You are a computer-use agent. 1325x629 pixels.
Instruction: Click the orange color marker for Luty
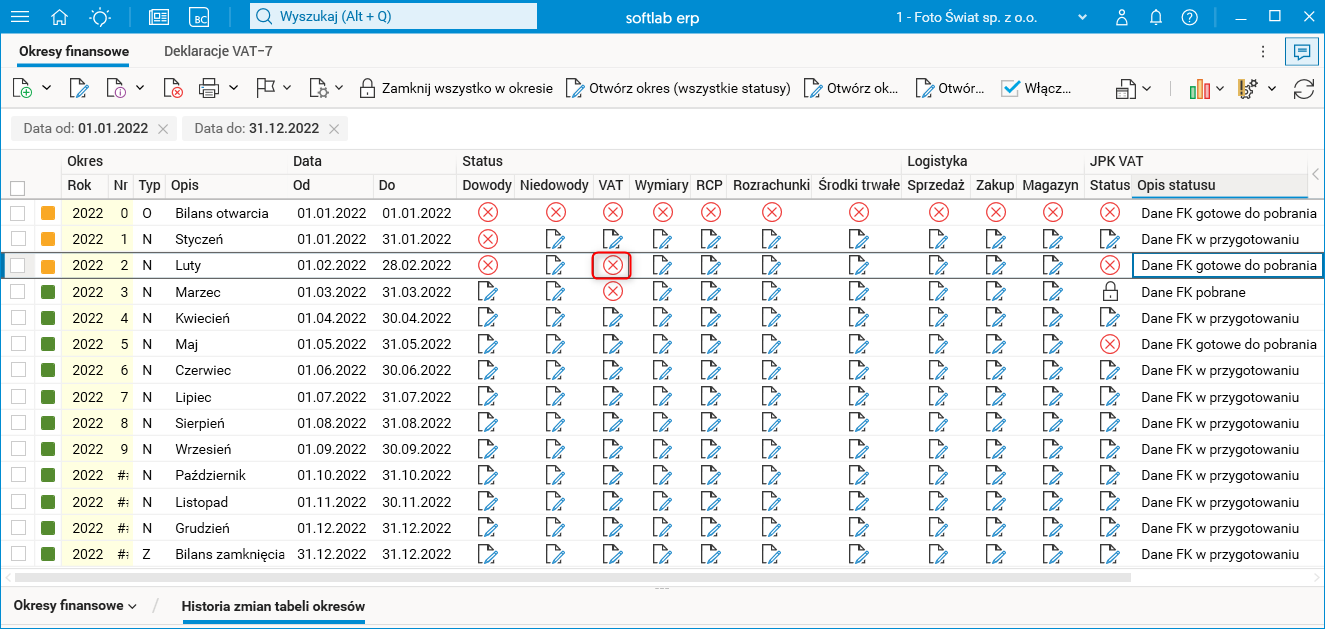coord(48,265)
